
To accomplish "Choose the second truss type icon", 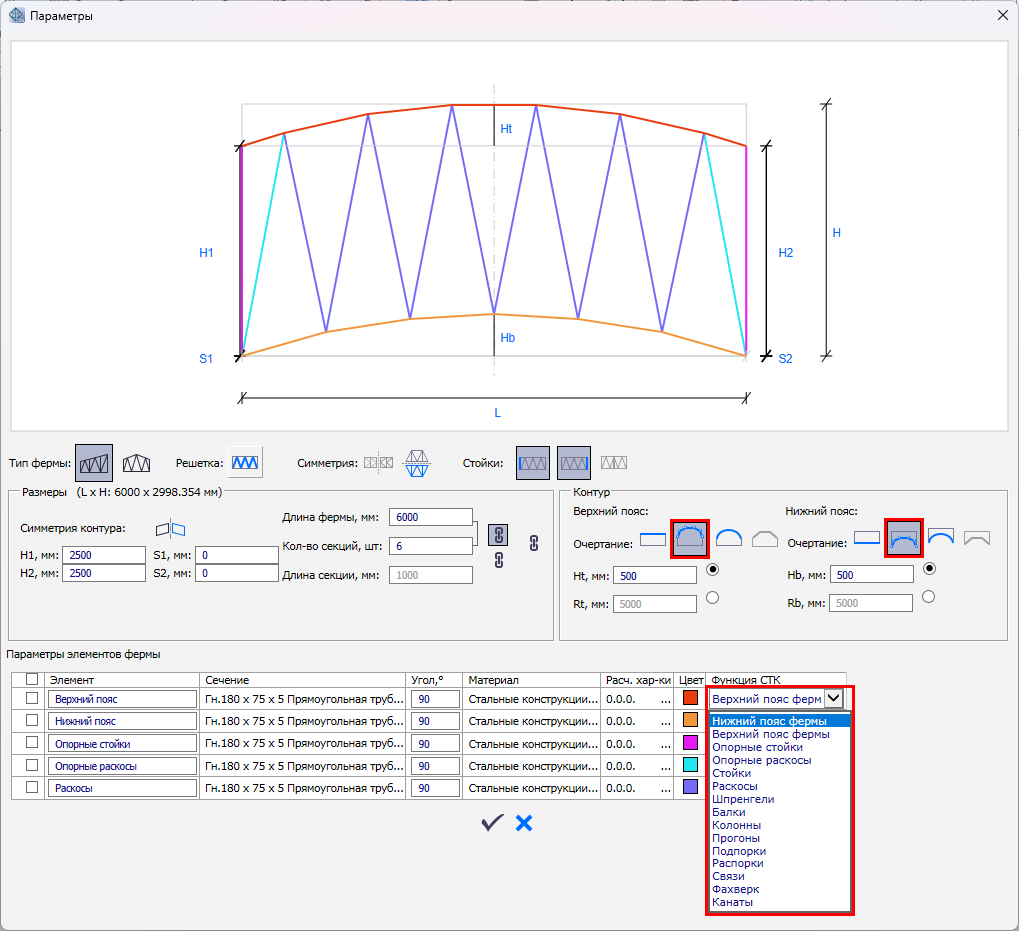I will coord(137,463).
